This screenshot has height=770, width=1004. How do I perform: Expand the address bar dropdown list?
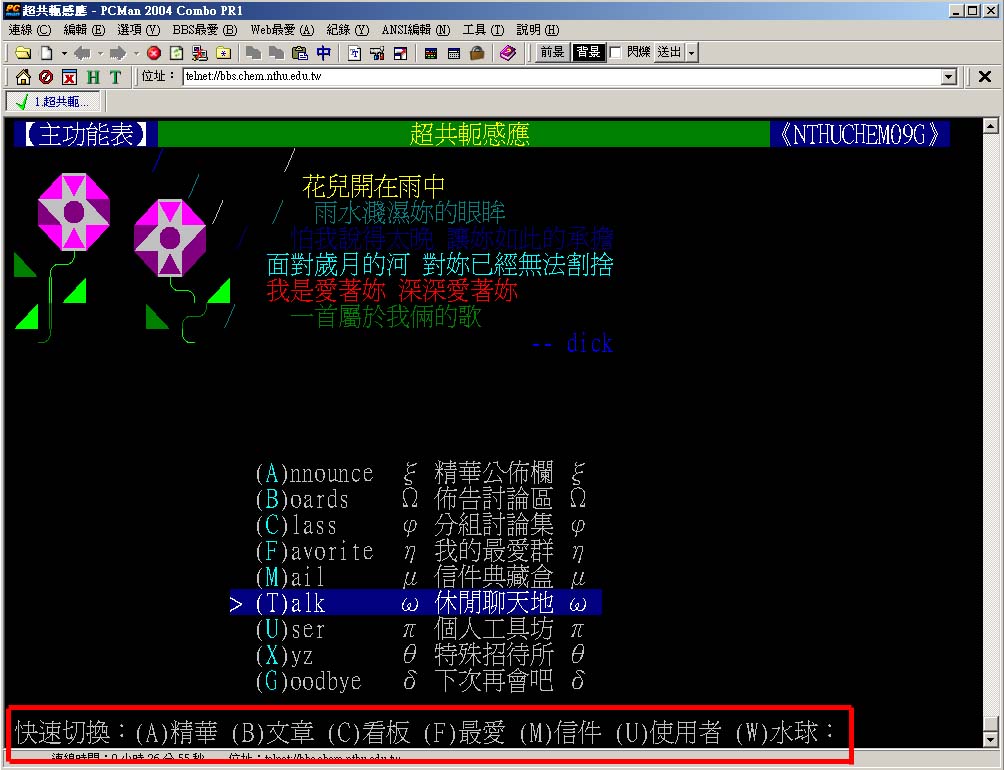[x=949, y=77]
